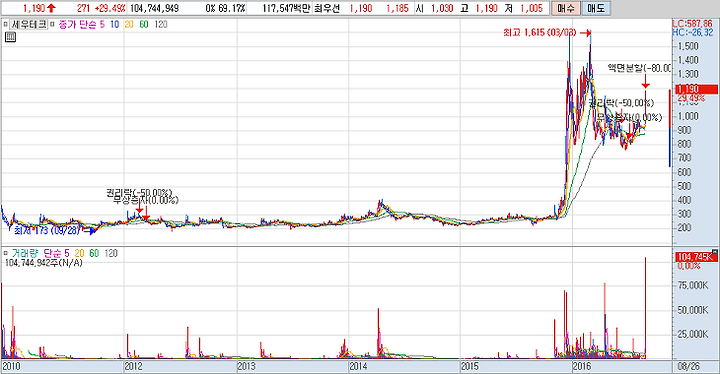720x374 pixels.
Task: Click the 종가 단순 legend label
Action: pos(77,24)
